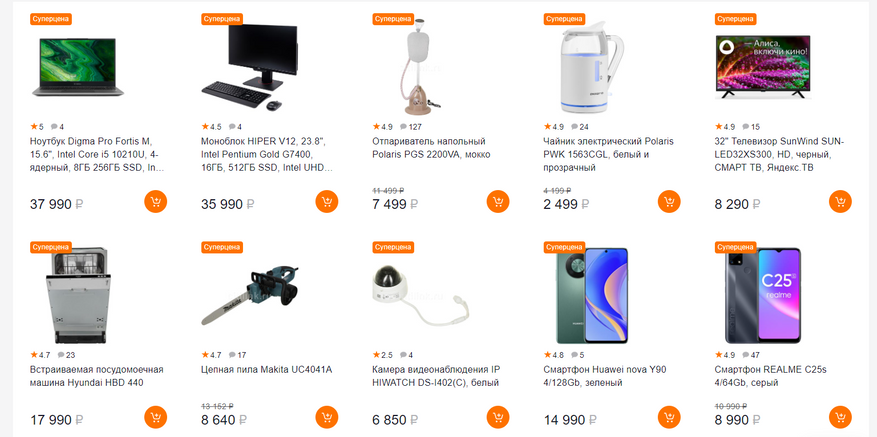Add Polaris PWK 1563CGL kettle to cart
The width and height of the screenshot is (877, 437).
669,201
